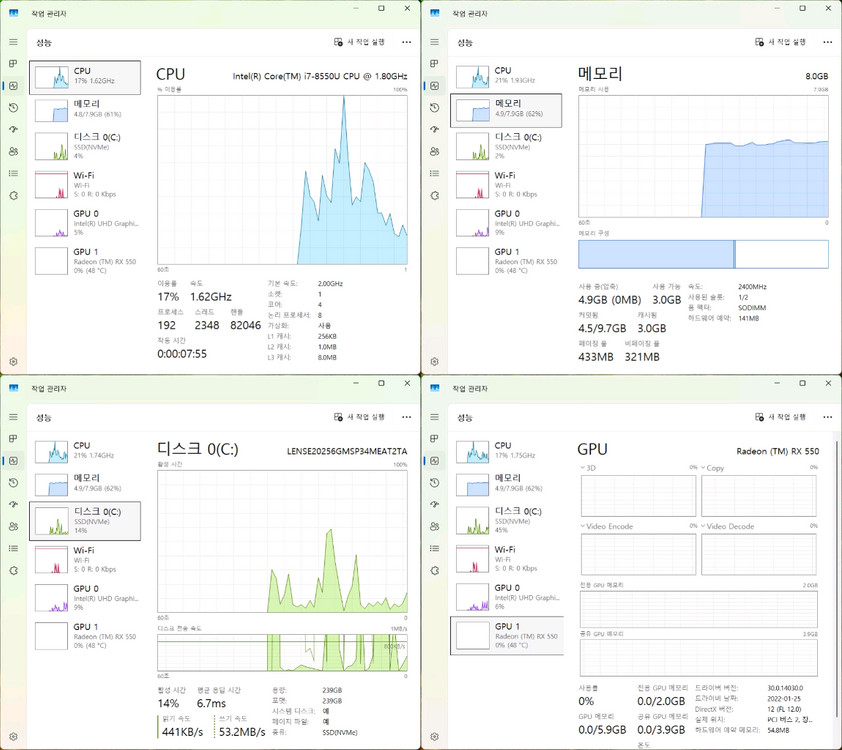Open Processes page icon in CPU details window

click(x=13, y=64)
